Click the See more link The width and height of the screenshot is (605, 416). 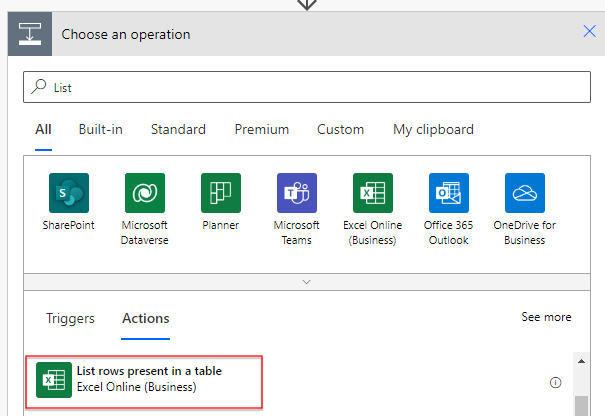pos(546,317)
